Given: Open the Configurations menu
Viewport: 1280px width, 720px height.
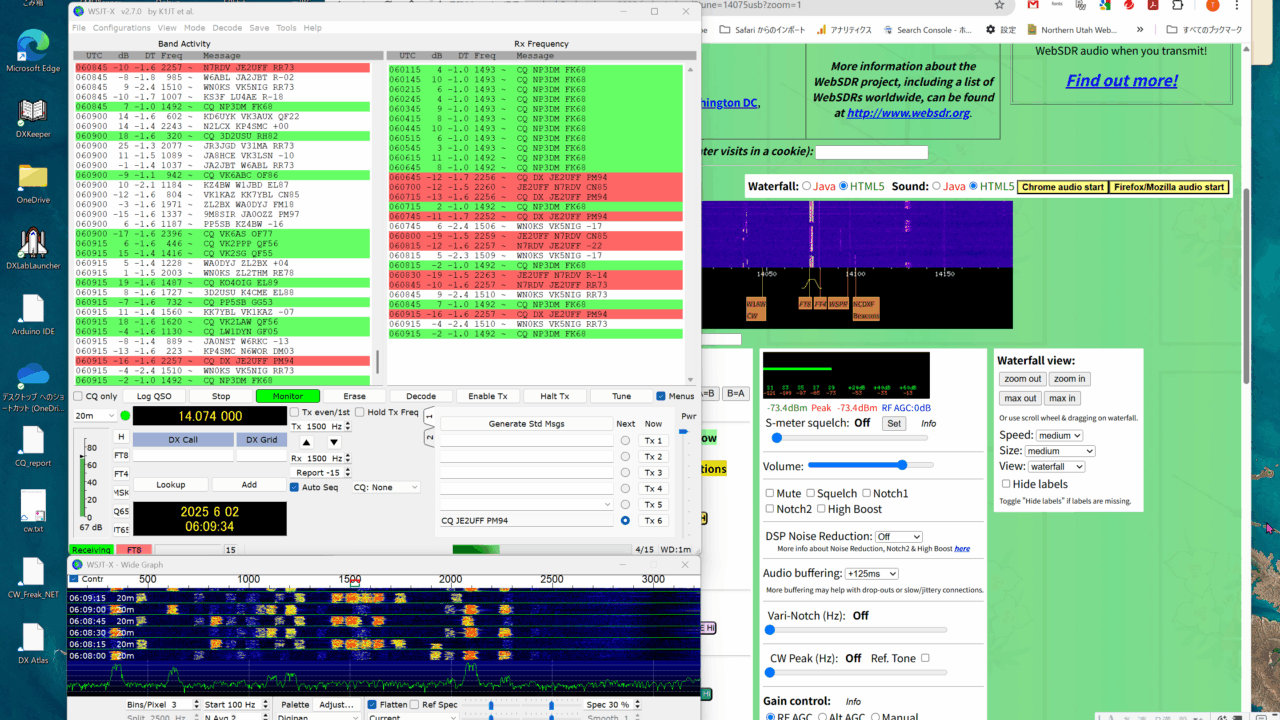Looking at the screenshot, I should pos(122,28).
